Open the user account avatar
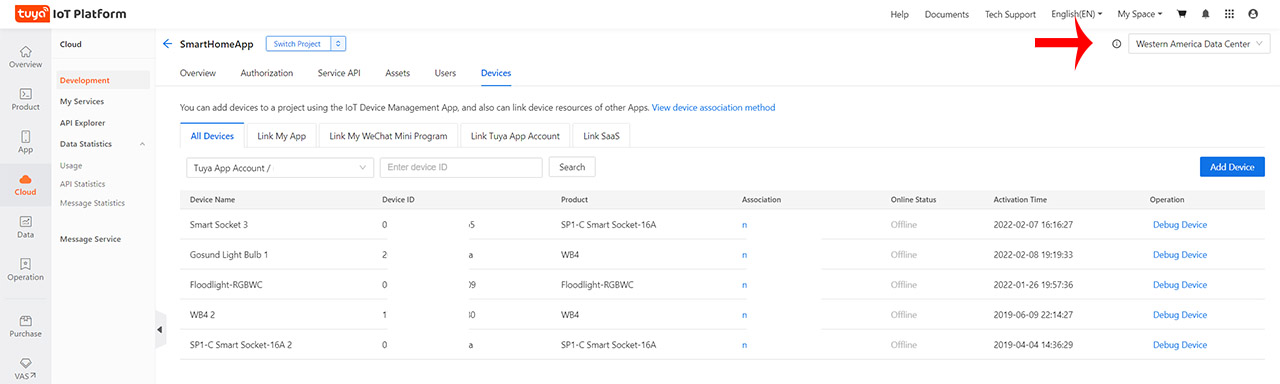 click(1253, 14)
